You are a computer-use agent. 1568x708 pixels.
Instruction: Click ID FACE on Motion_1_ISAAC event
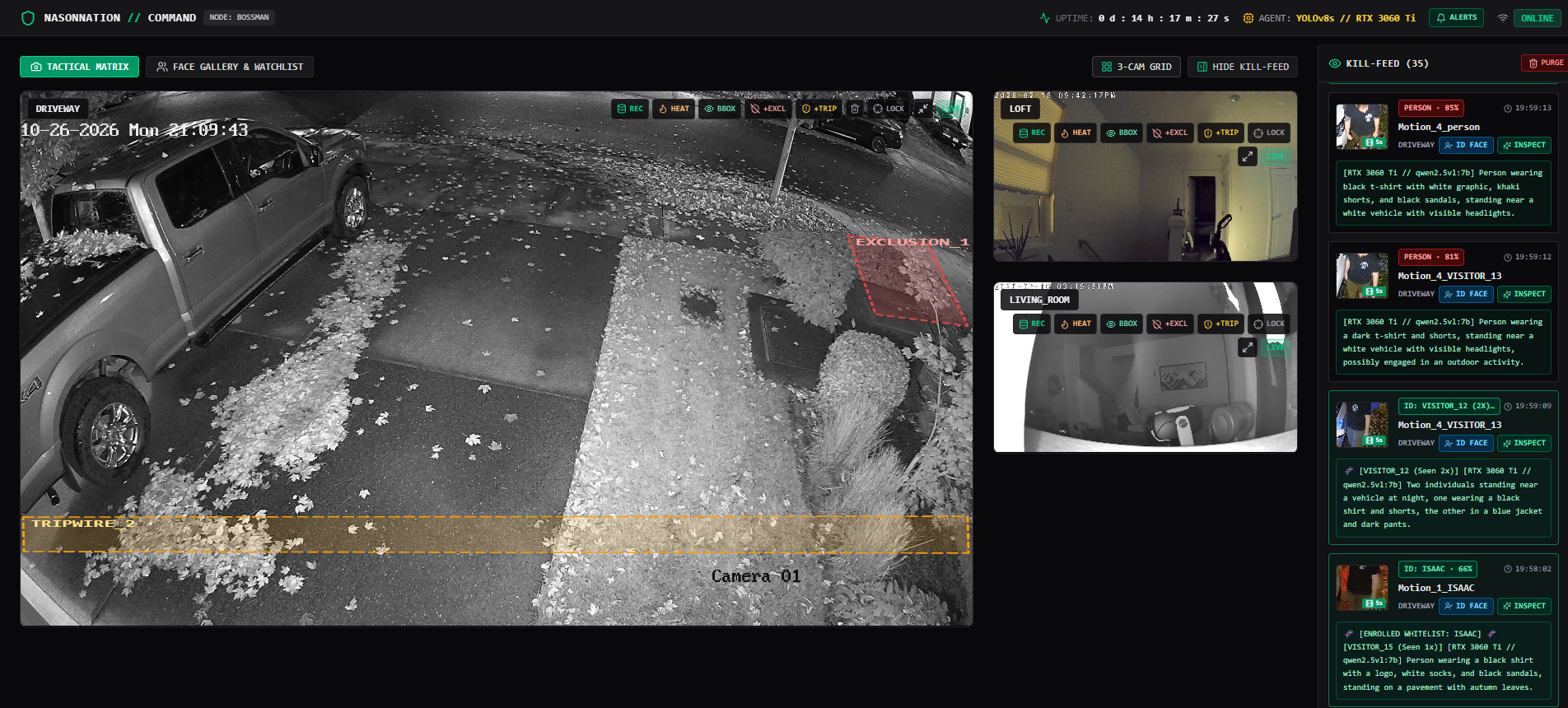1466,606
